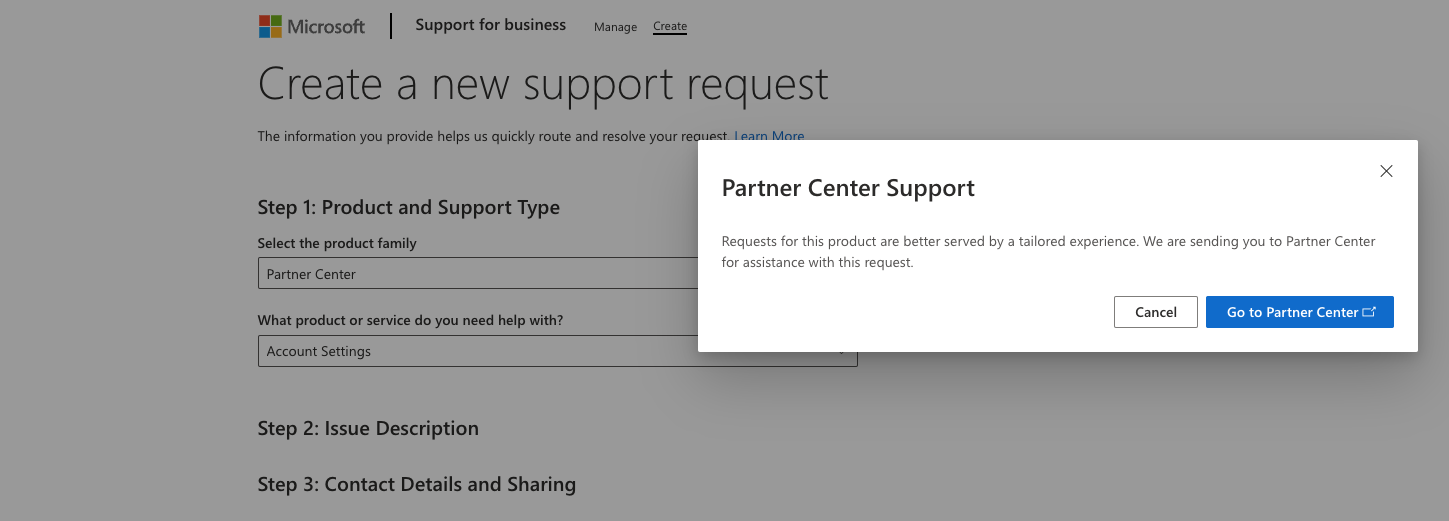Cancel the Partner Center redirect
The image size is (1449, 521).
point(1156,312)
